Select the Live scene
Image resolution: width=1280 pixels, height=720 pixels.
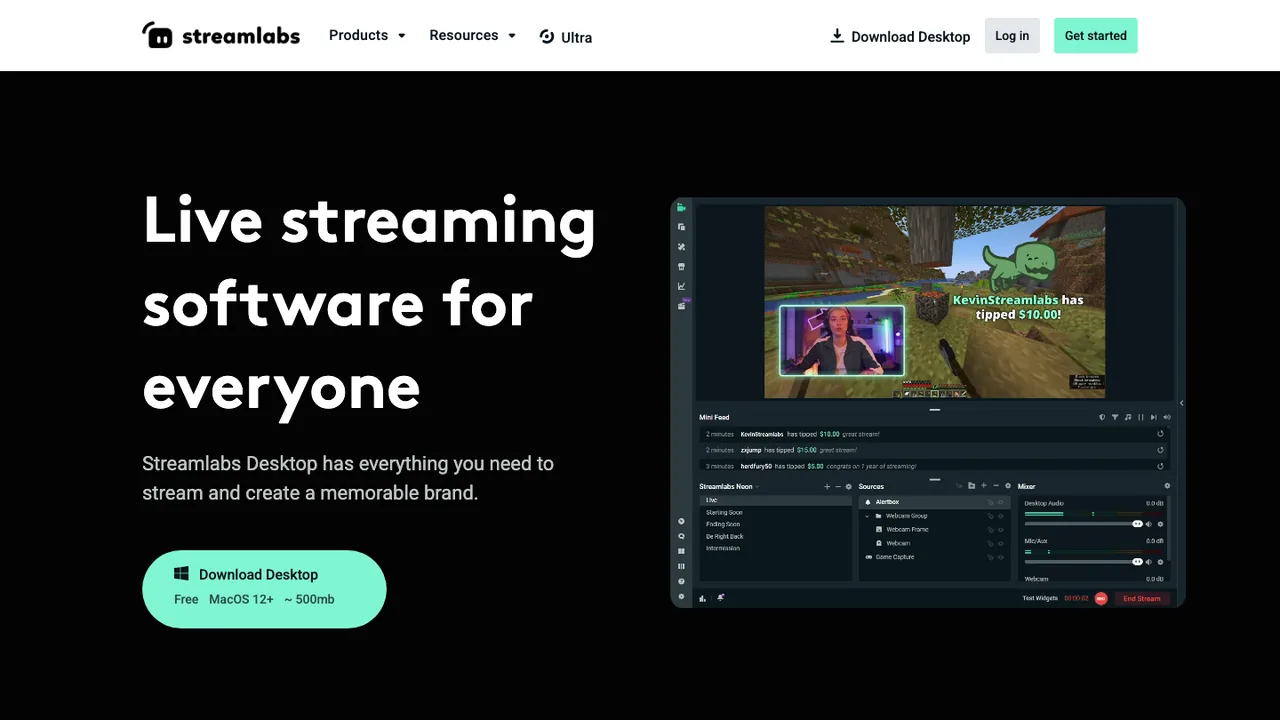(x=775, y=500)
